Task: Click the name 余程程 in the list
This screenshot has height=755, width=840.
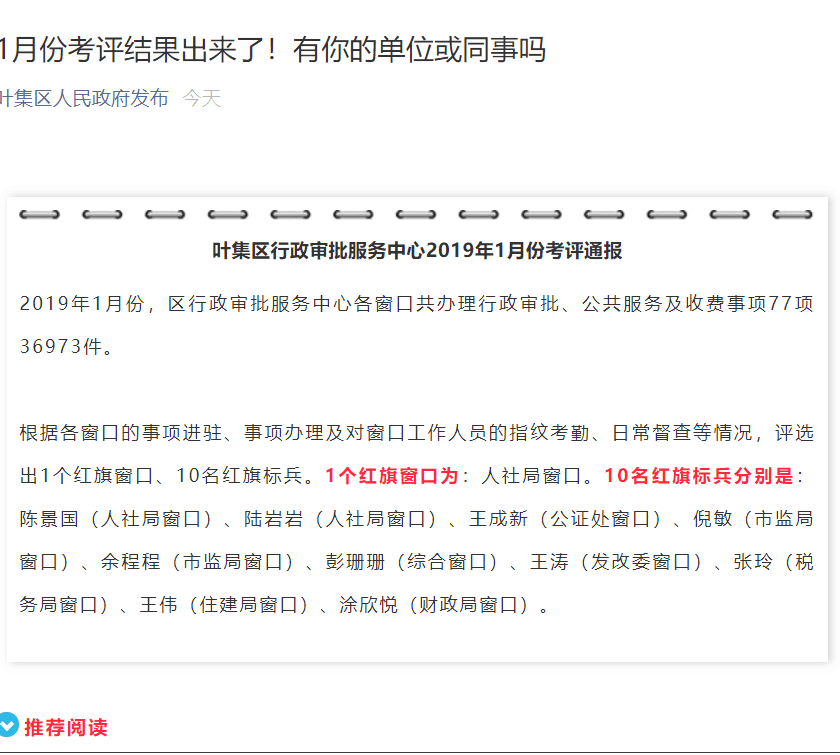Action: 131,562
